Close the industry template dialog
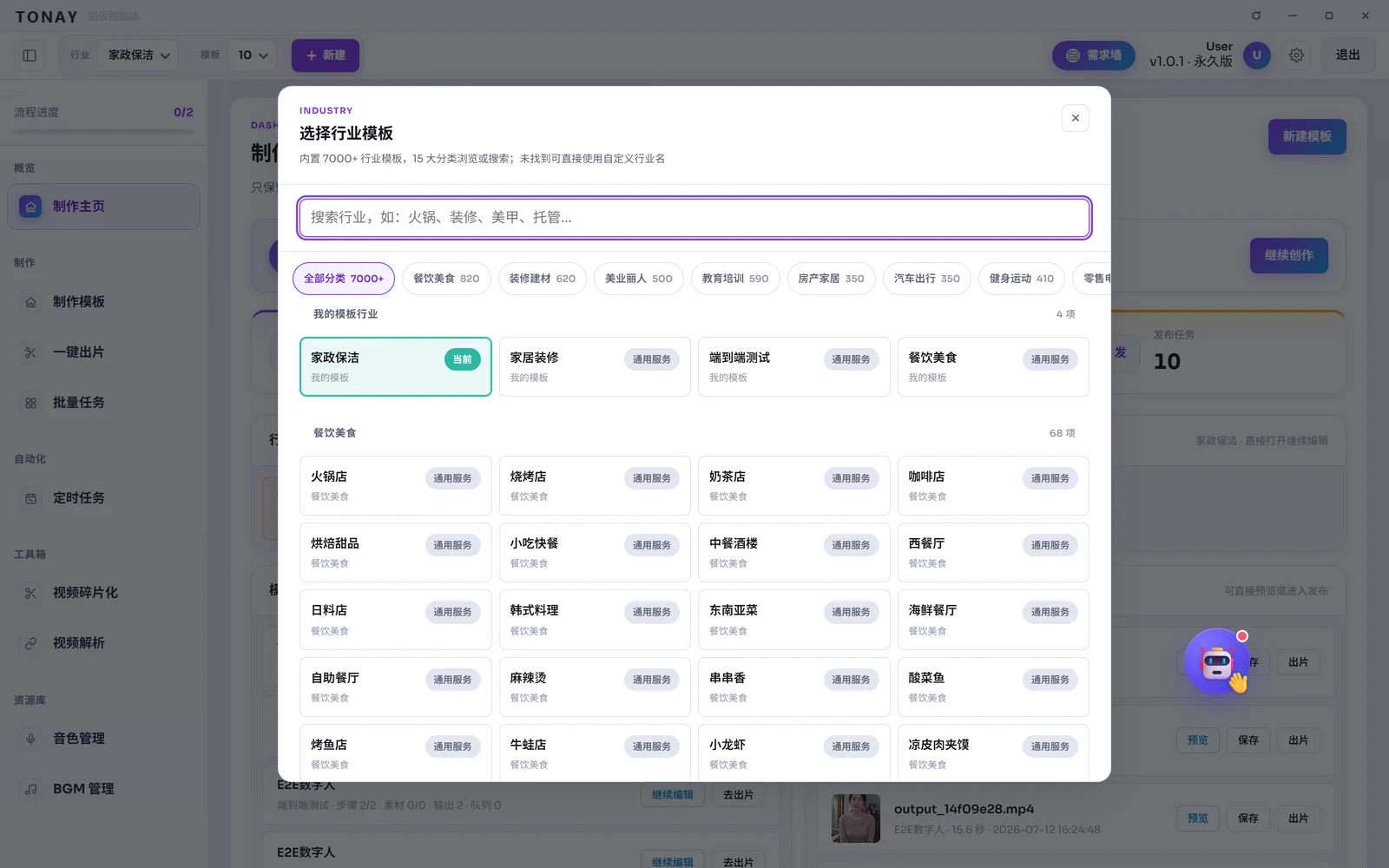 [x=1075, y=118]
